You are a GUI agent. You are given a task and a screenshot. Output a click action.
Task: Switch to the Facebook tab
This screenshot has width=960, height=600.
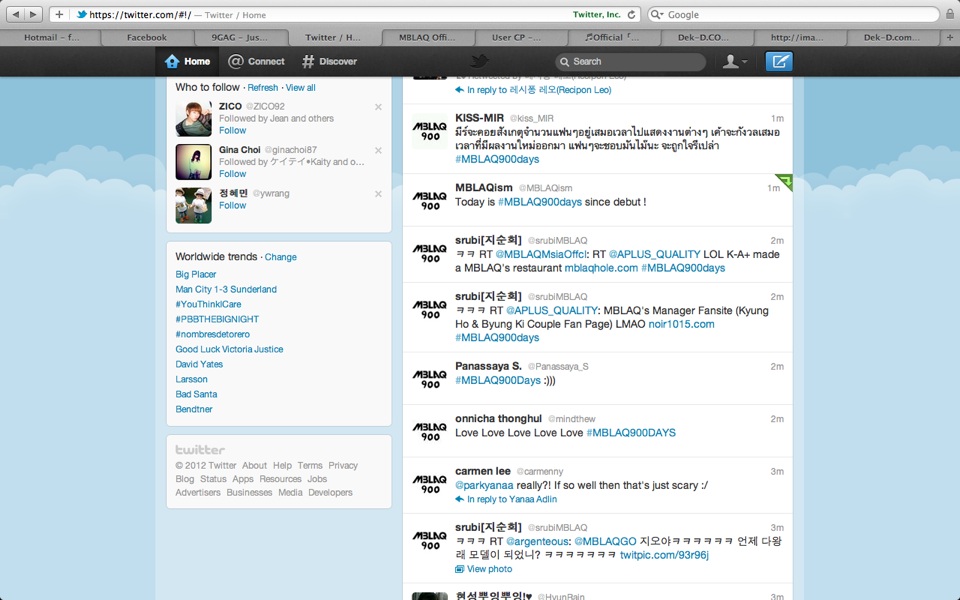(146, 37)
